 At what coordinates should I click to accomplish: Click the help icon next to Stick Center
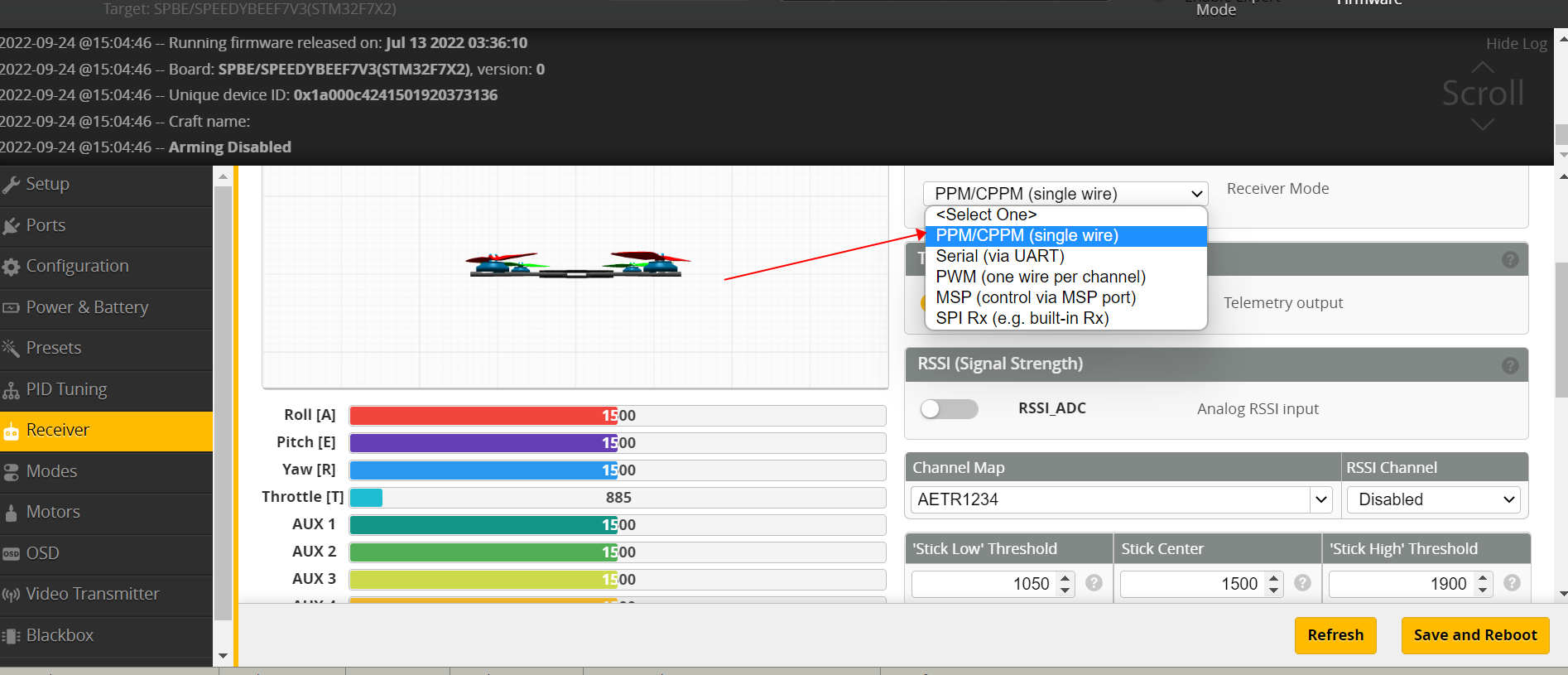[x=1302, y=583]
